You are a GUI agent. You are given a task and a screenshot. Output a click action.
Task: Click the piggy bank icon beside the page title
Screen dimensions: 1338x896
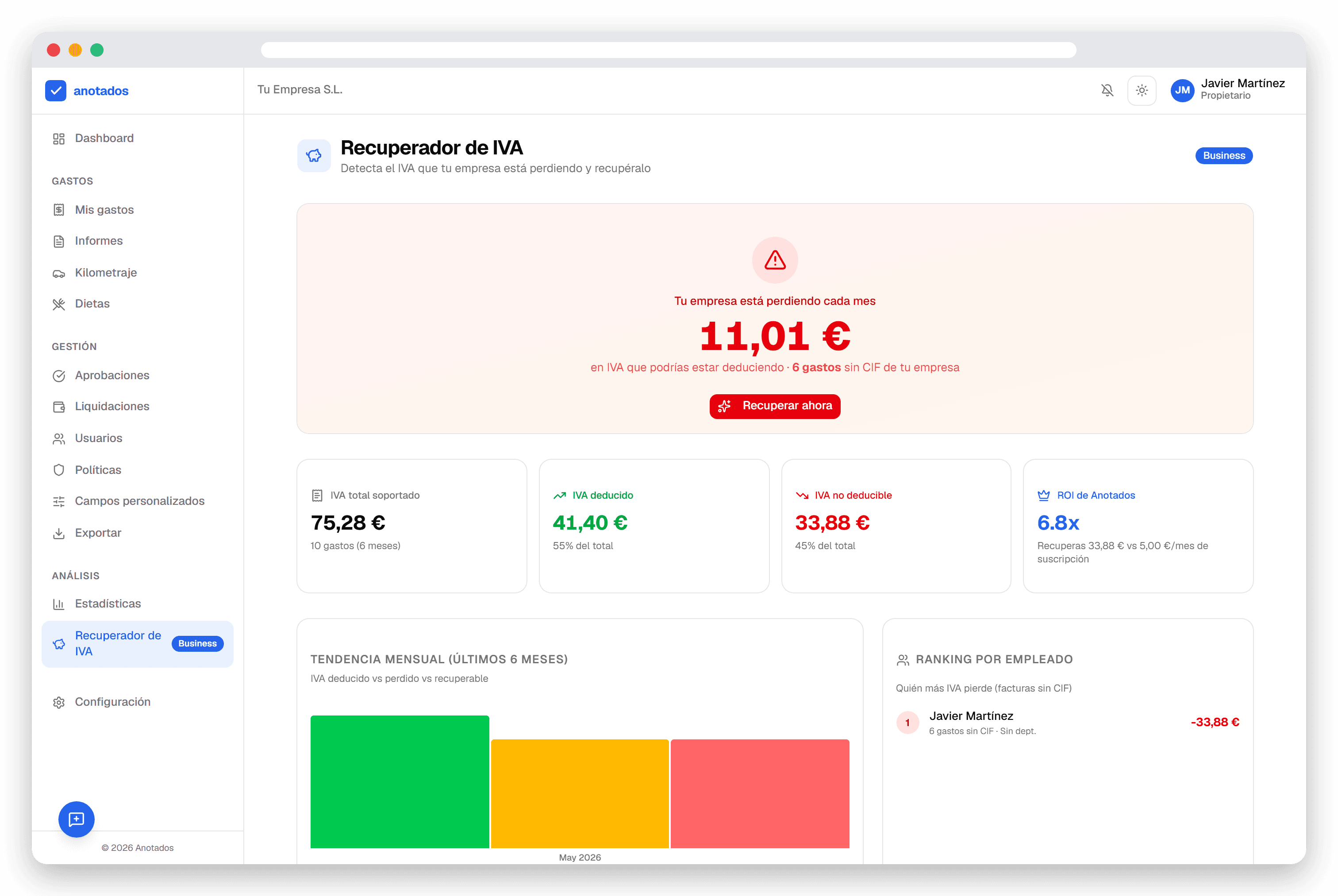314,155
